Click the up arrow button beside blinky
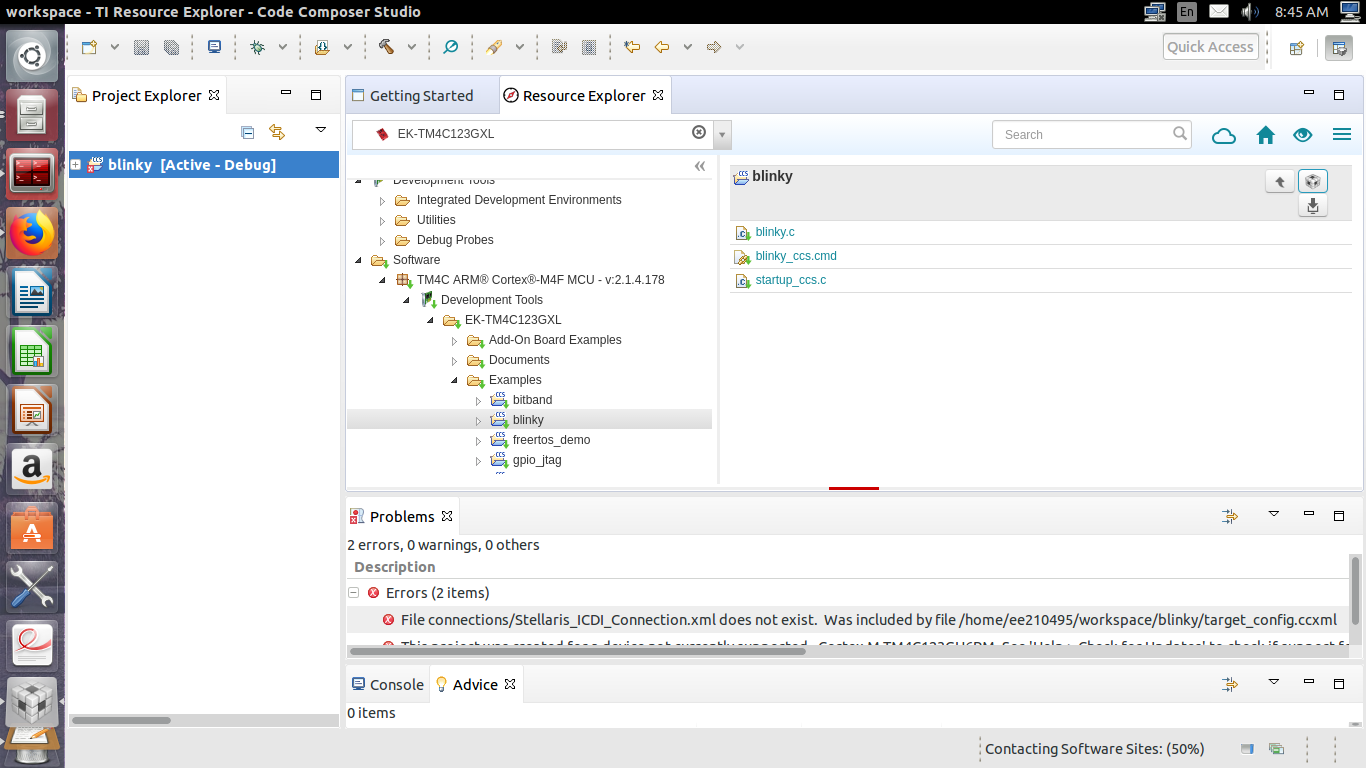This screenshot has height=768, width=1366. point(1280,182)
